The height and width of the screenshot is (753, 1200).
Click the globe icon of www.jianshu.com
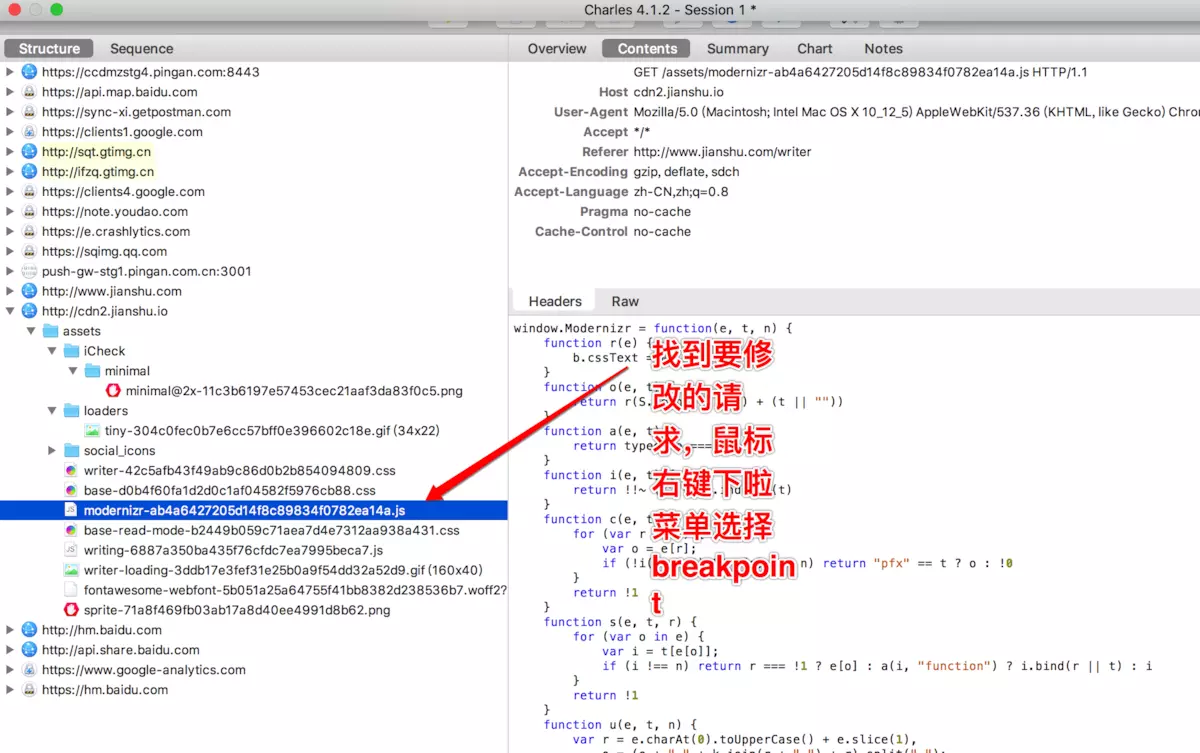point(29,291)
